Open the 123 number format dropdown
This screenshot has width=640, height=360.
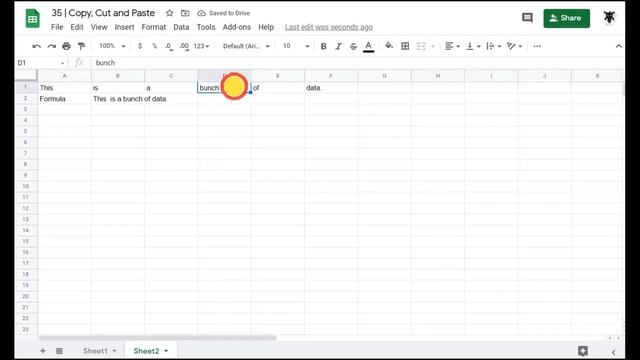pyautogui.click(x=201, y=46)
